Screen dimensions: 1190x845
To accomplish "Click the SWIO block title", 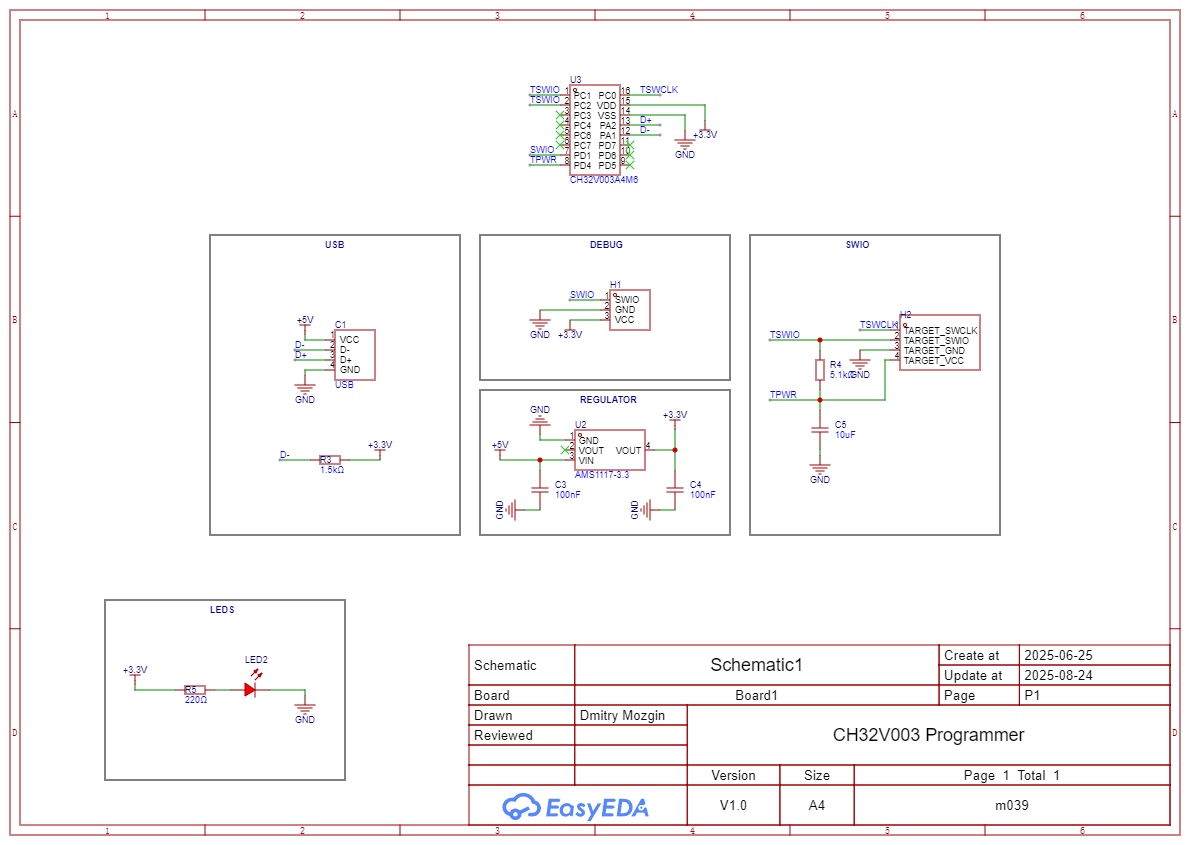I will click(x=858, y=244).
